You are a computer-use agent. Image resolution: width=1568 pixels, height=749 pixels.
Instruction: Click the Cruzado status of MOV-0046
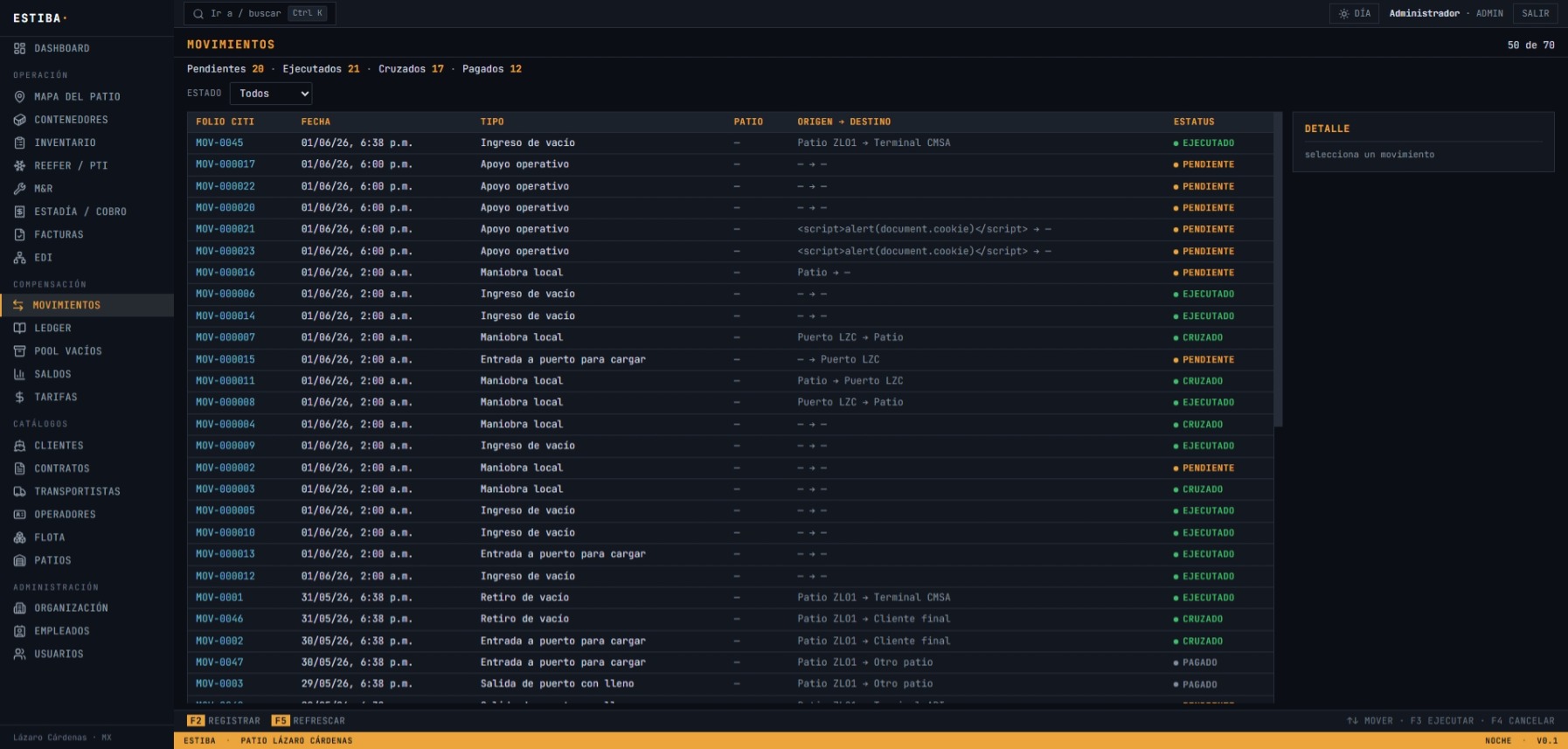[x=1198, y=620]
